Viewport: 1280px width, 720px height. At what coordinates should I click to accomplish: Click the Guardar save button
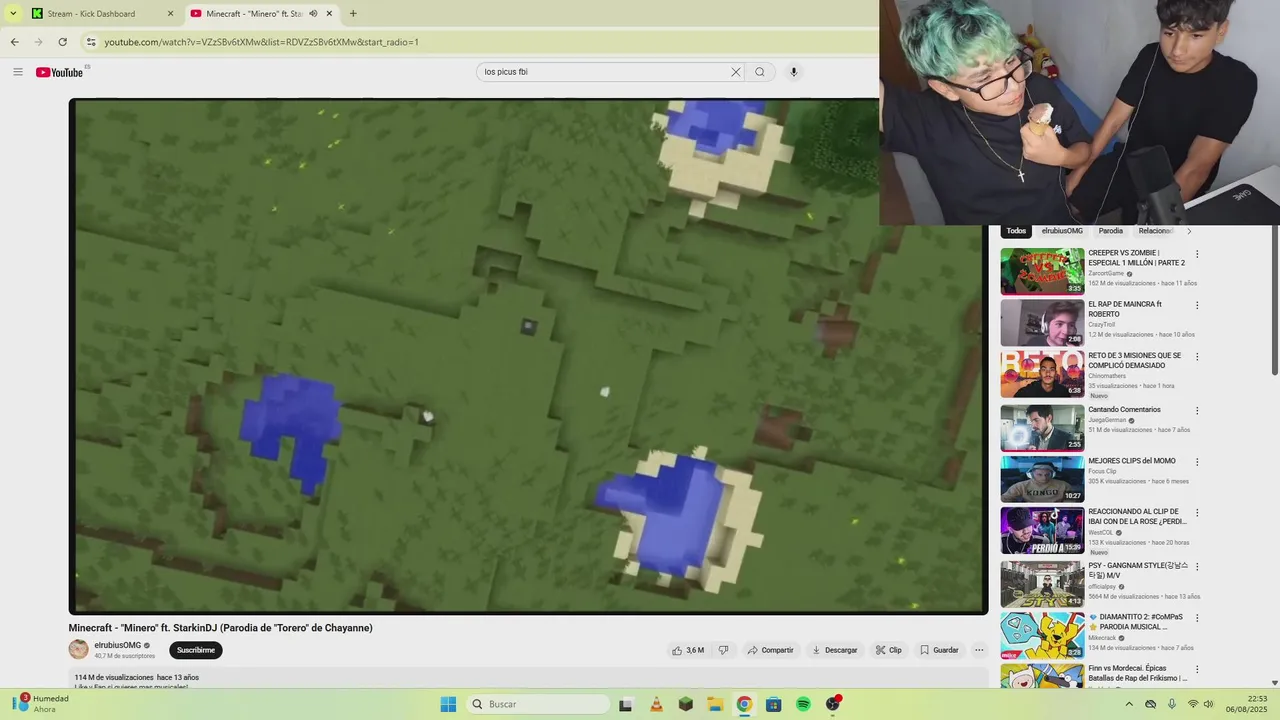(x=939, y=650)
